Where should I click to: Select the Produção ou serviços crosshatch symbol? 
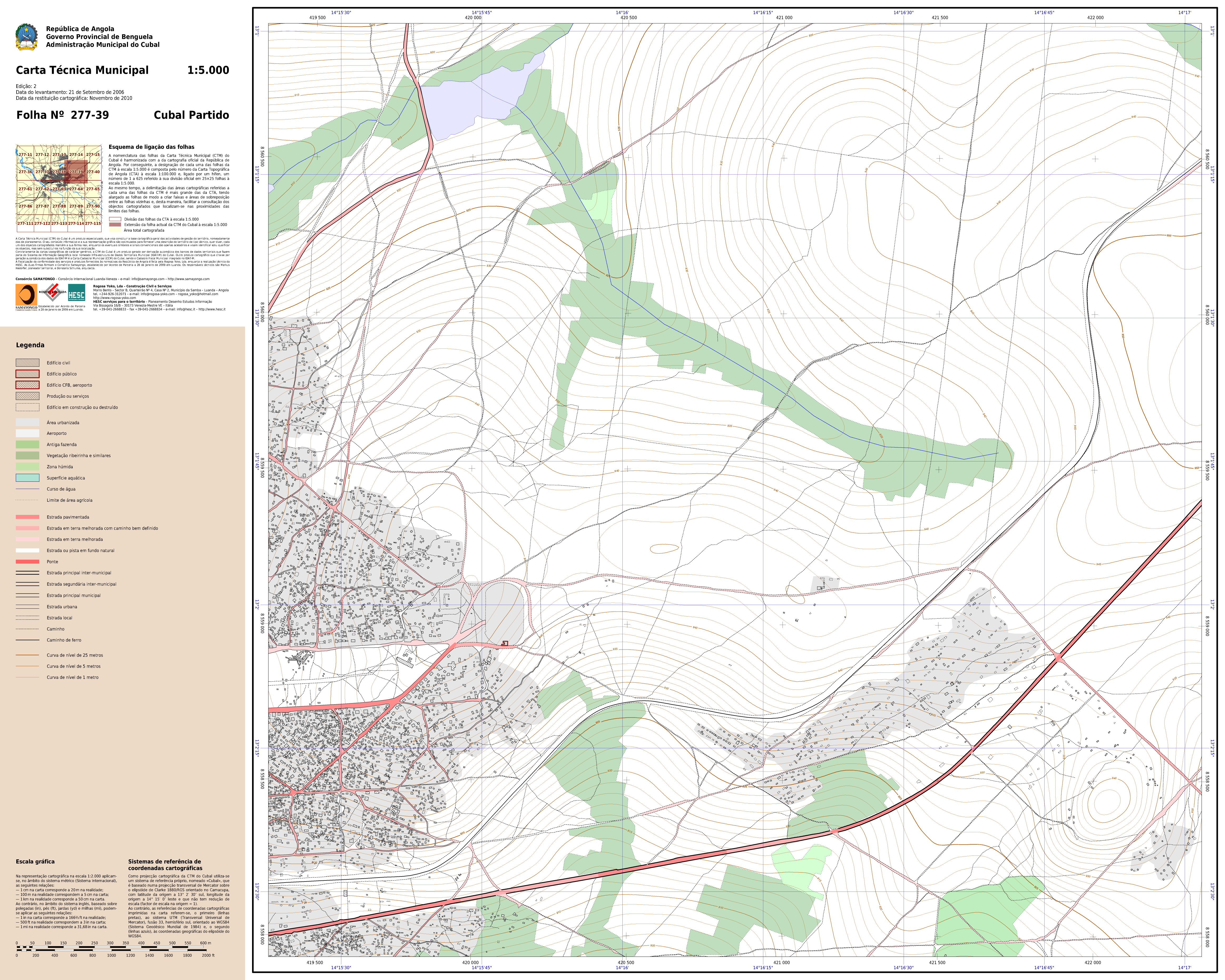pos(27,396)
